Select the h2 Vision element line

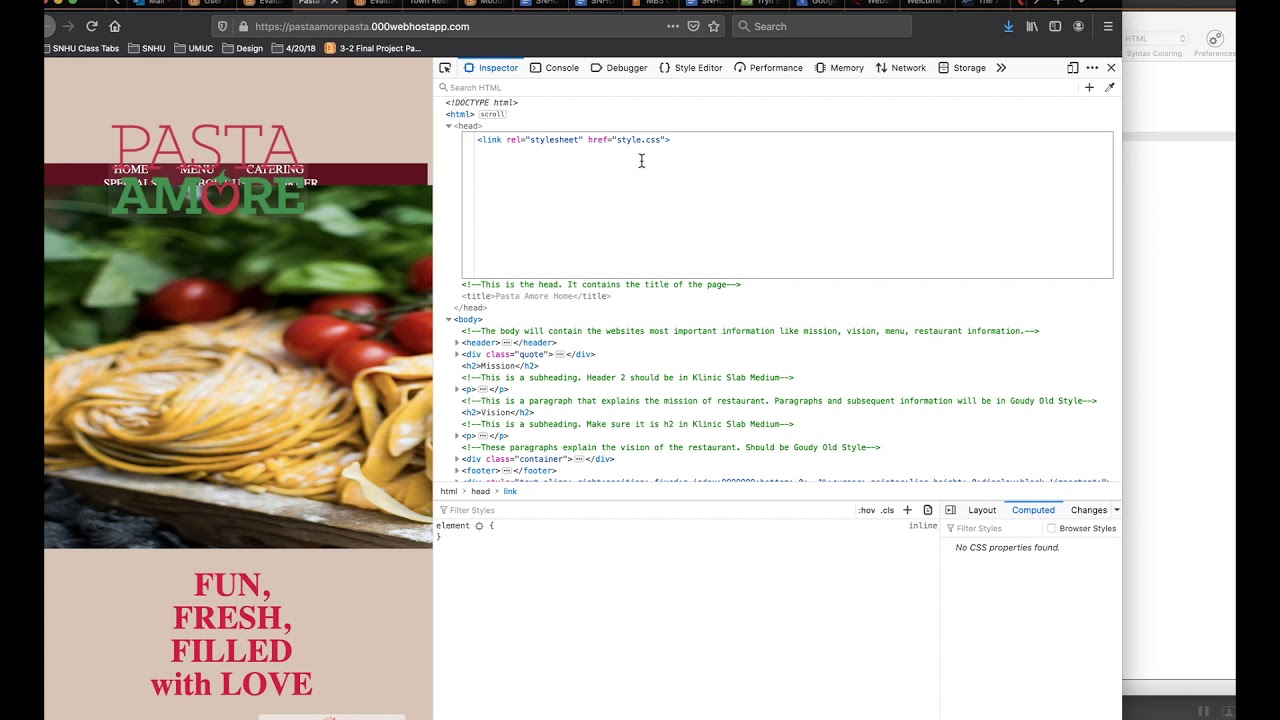[x=498, y=413]
